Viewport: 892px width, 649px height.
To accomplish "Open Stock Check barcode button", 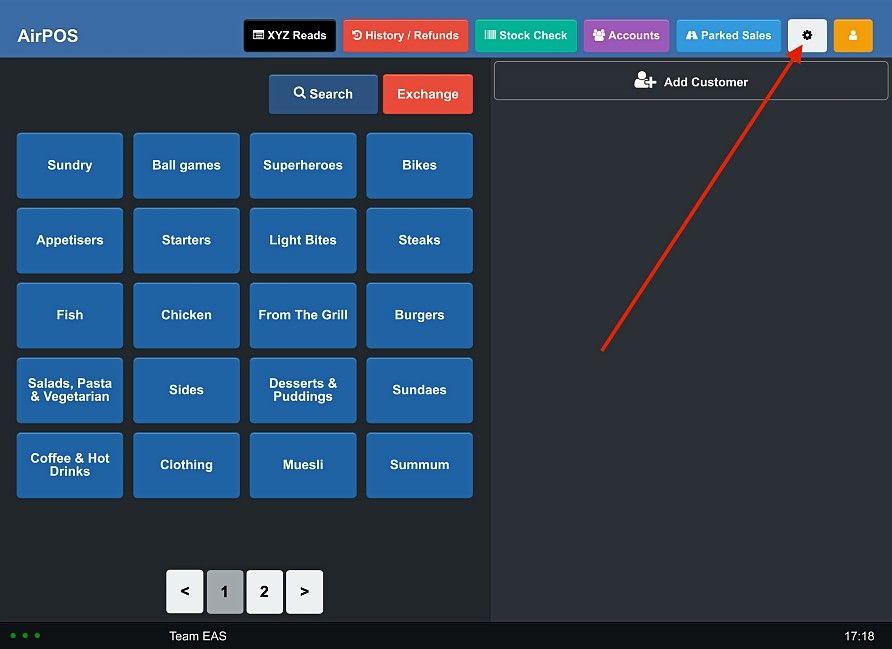I will coord(526,35).
